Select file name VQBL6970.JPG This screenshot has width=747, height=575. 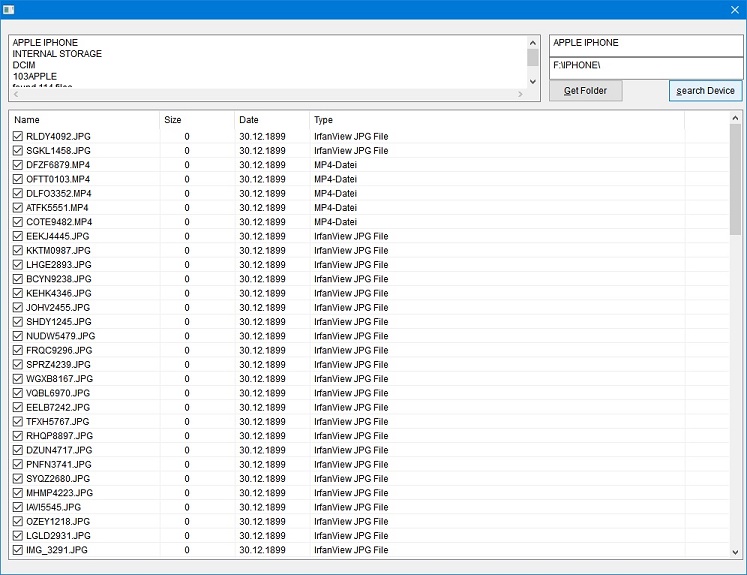coord(58,393)
